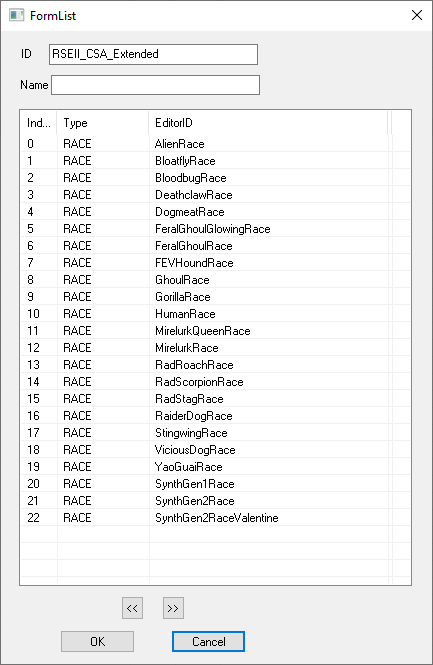
Task: Click the RACE type cell in row 19
Action: click(x=77, y=467)
